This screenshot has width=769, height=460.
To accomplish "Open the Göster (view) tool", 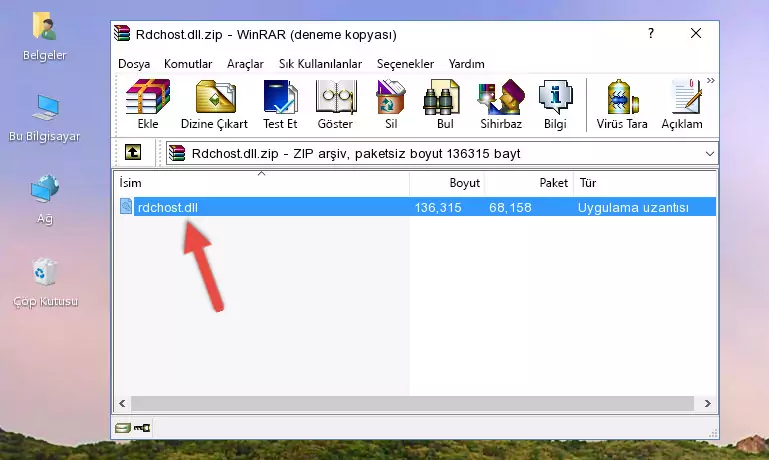I will tap(335, 104).
